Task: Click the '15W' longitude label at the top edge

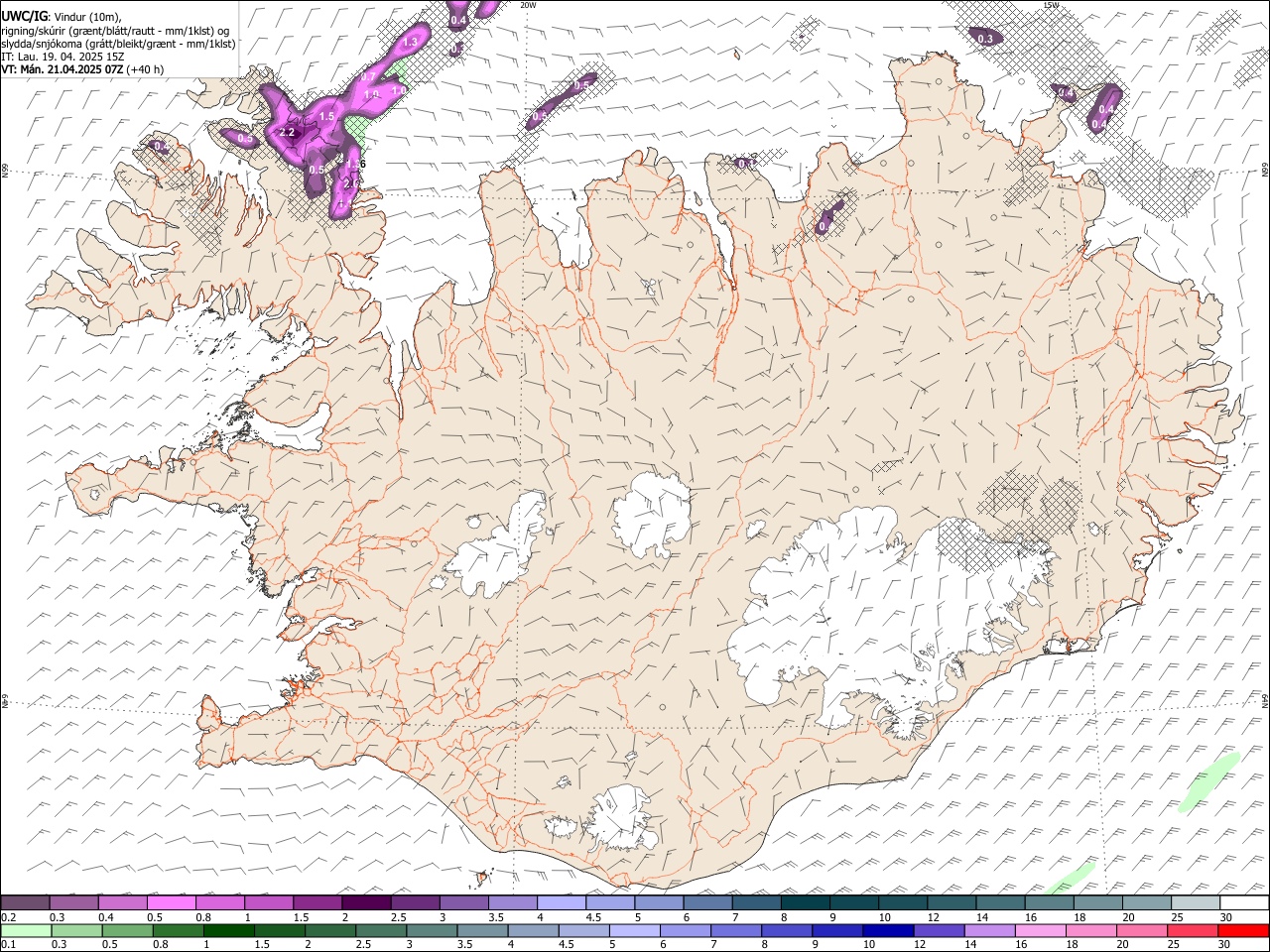Action: point(1052,5)
